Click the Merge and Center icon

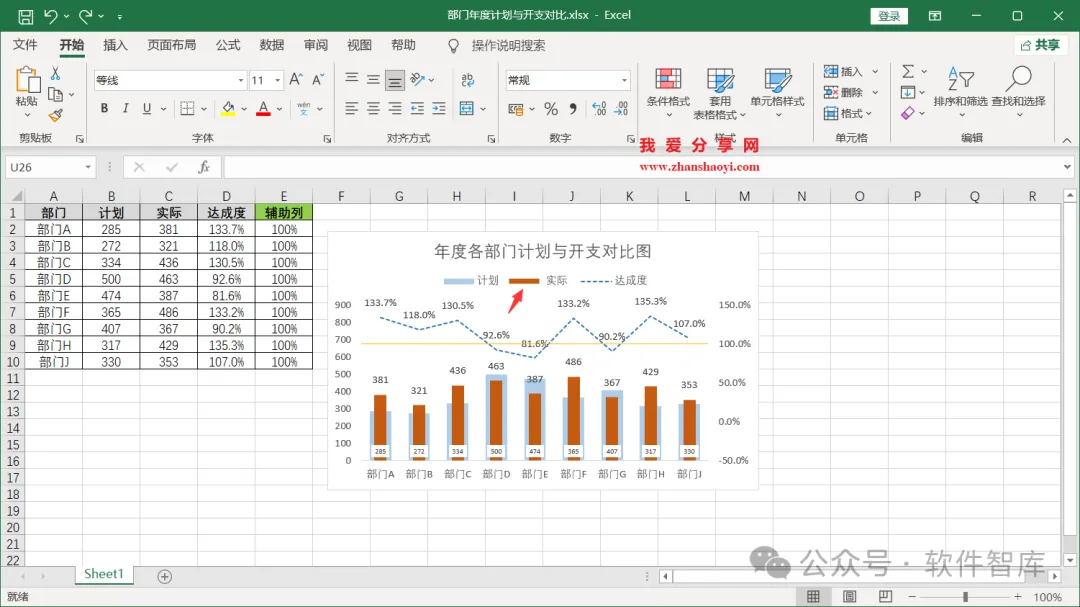pyautogui.click(x=467, y=108)
